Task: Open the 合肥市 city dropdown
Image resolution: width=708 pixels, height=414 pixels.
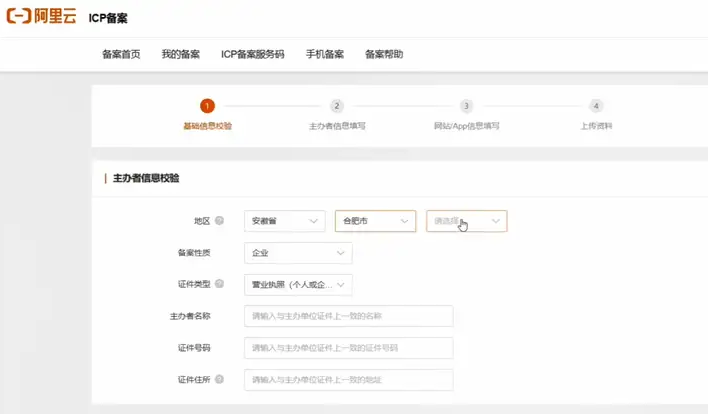Action: tap(375, 221)
